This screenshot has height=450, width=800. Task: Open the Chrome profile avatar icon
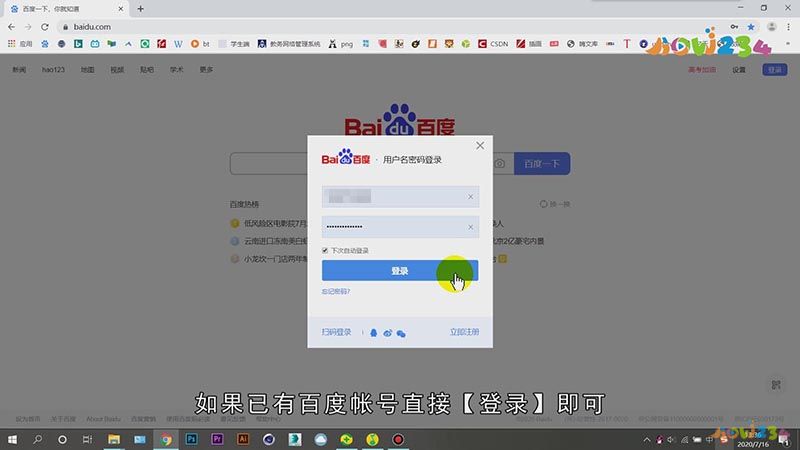pos(771,27)
